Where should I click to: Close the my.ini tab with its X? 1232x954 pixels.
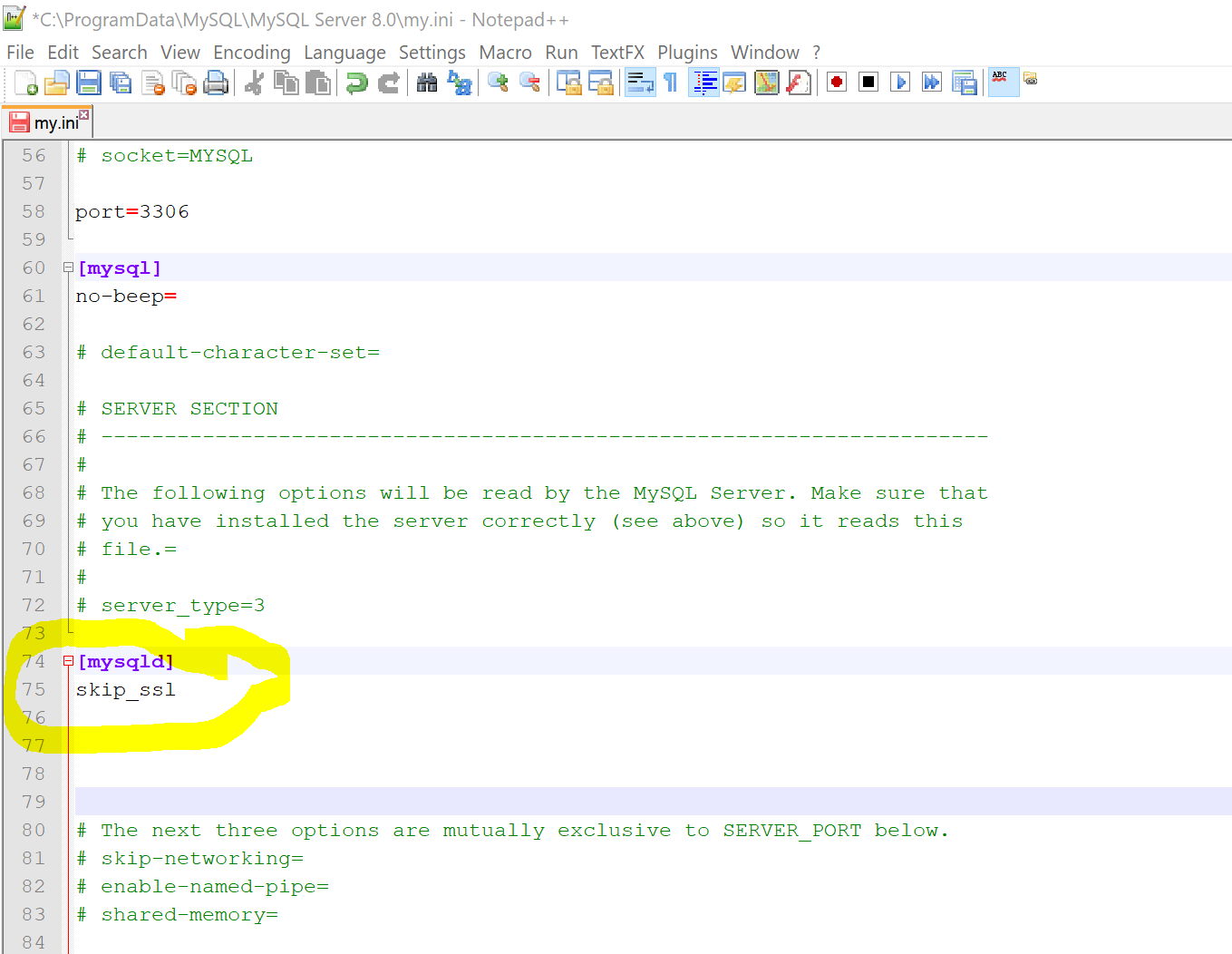[83, 114]
